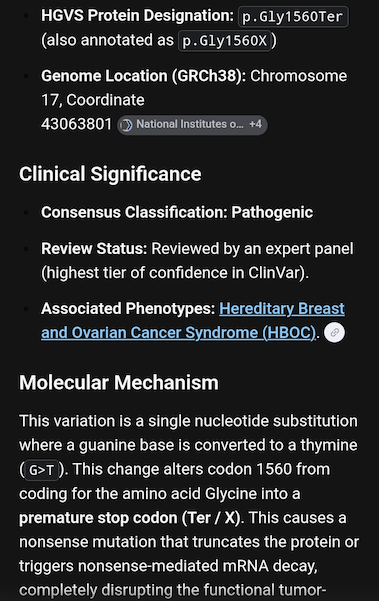Show the +4 additional sources

255,124
